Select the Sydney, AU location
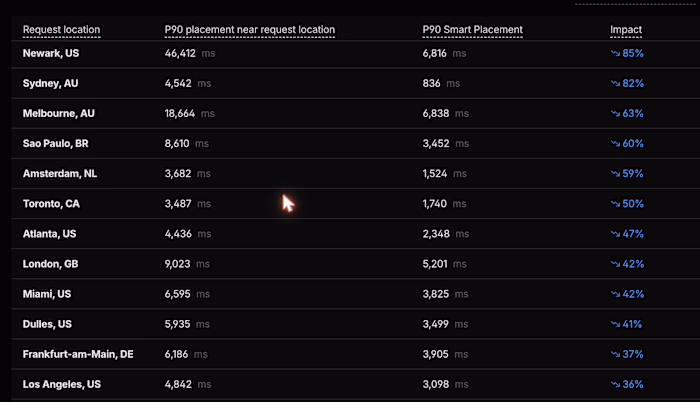Image resolution: width=700 pixels, height=402 pixels. pos(50,84)
